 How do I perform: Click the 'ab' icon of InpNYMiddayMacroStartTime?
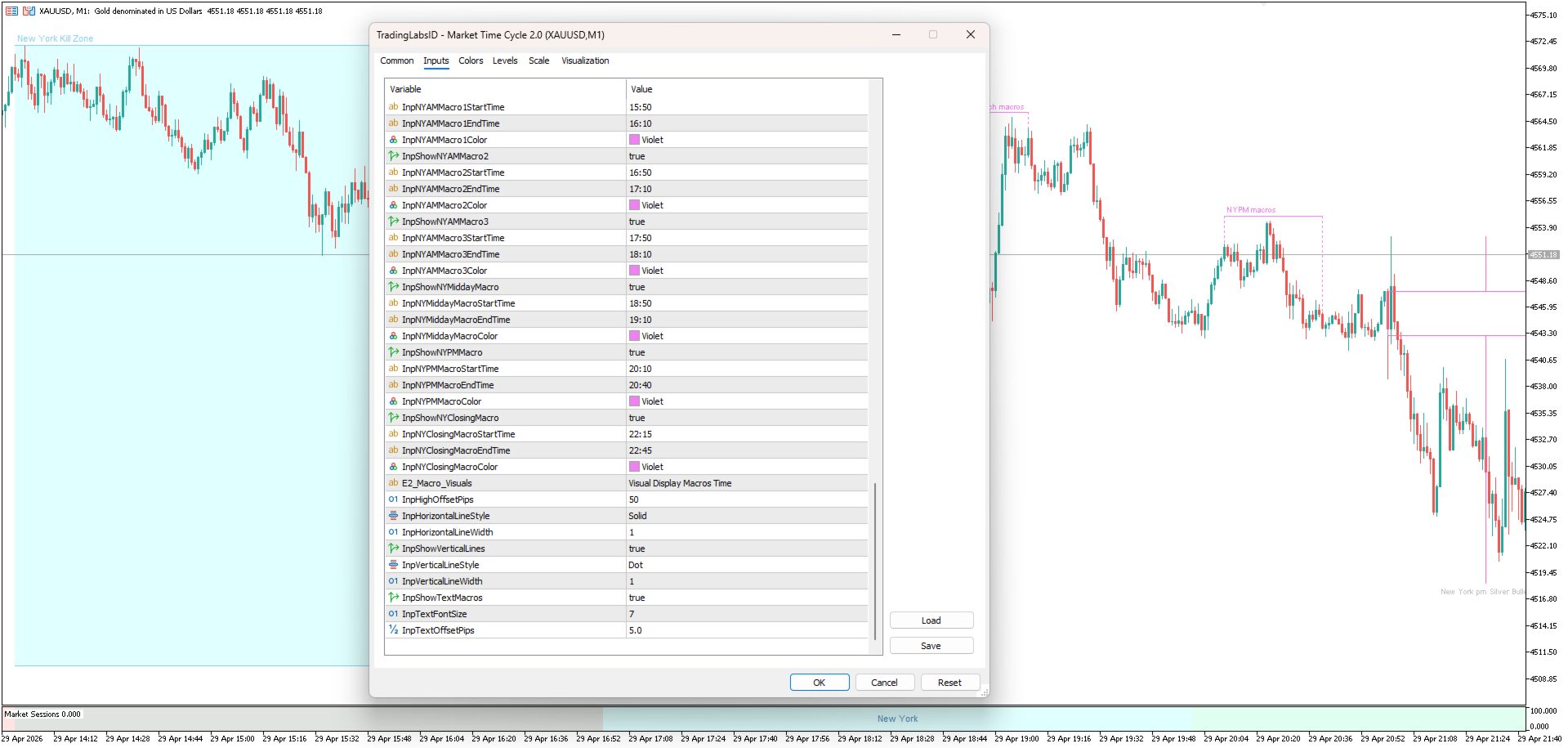[x=393, y=303]
